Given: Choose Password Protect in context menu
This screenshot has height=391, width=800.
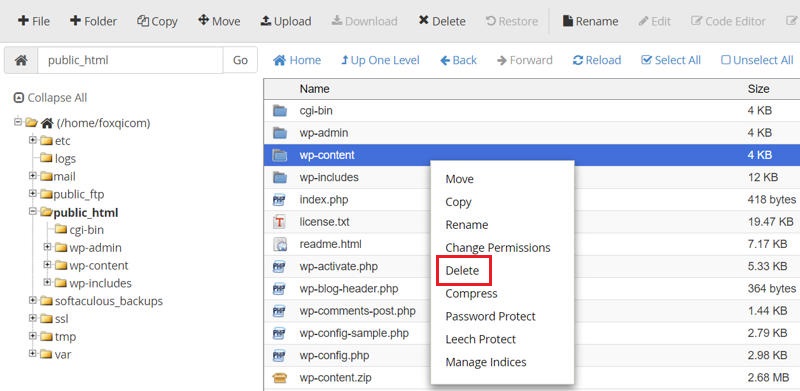Looking at the screenshot, I should 490,316.
